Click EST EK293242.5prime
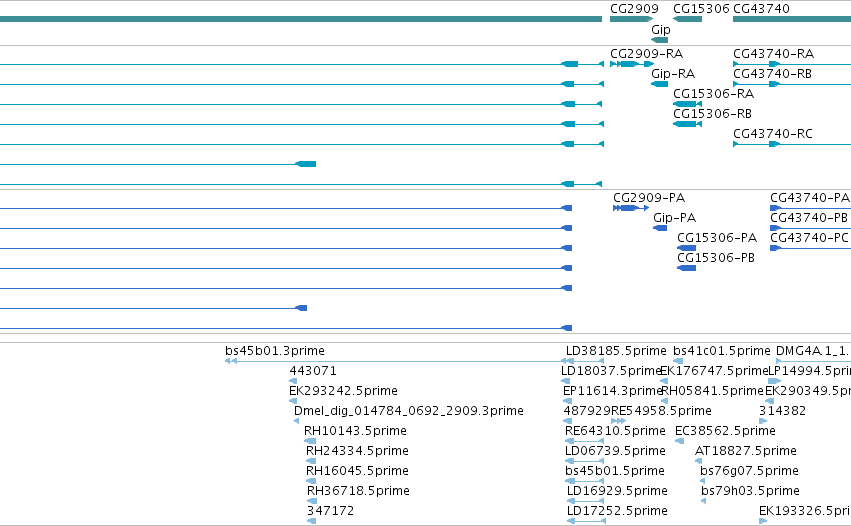851x526 pixels. [x=343, y=391]
